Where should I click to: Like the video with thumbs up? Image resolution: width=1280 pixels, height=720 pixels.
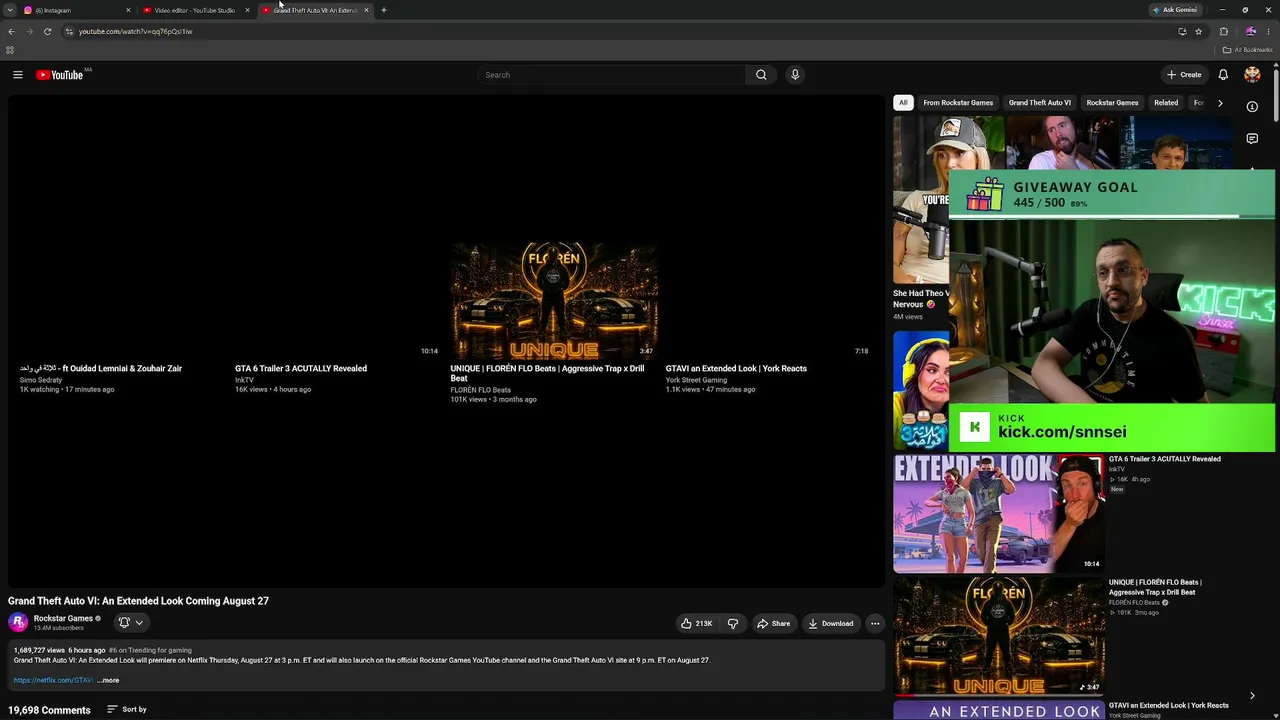[x=696, y=623]
